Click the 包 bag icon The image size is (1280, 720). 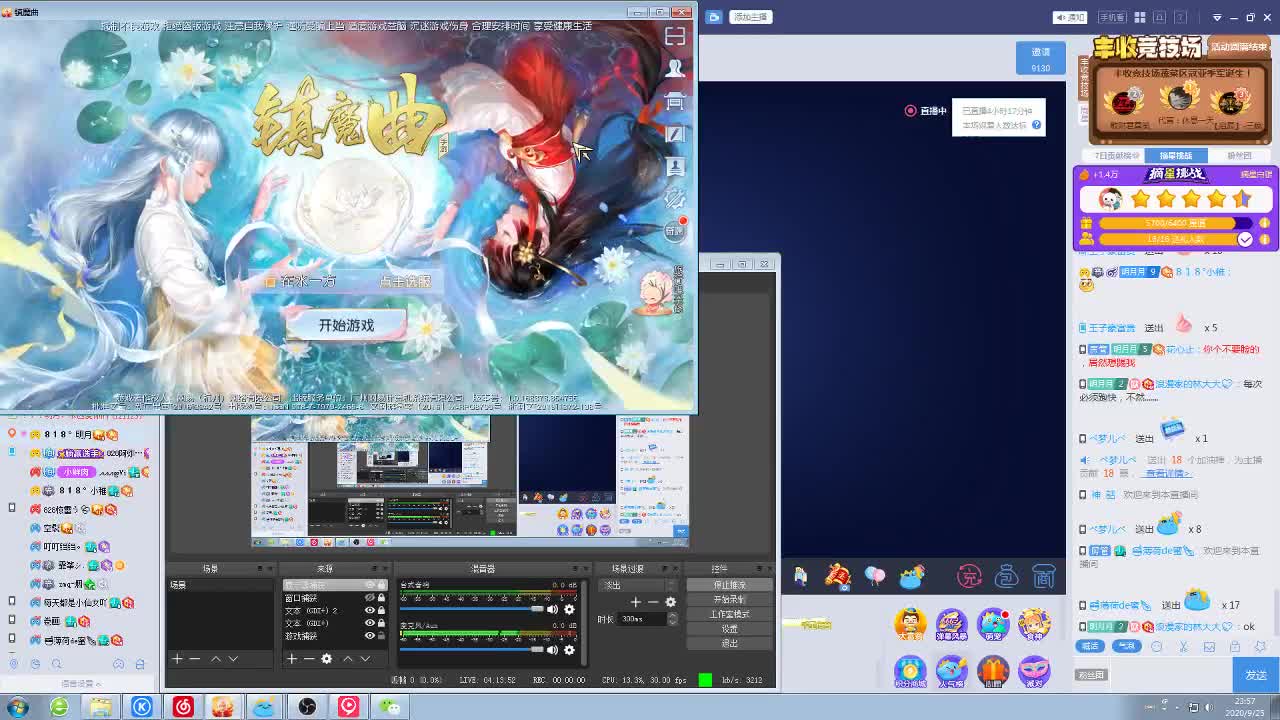[1007, 576]
